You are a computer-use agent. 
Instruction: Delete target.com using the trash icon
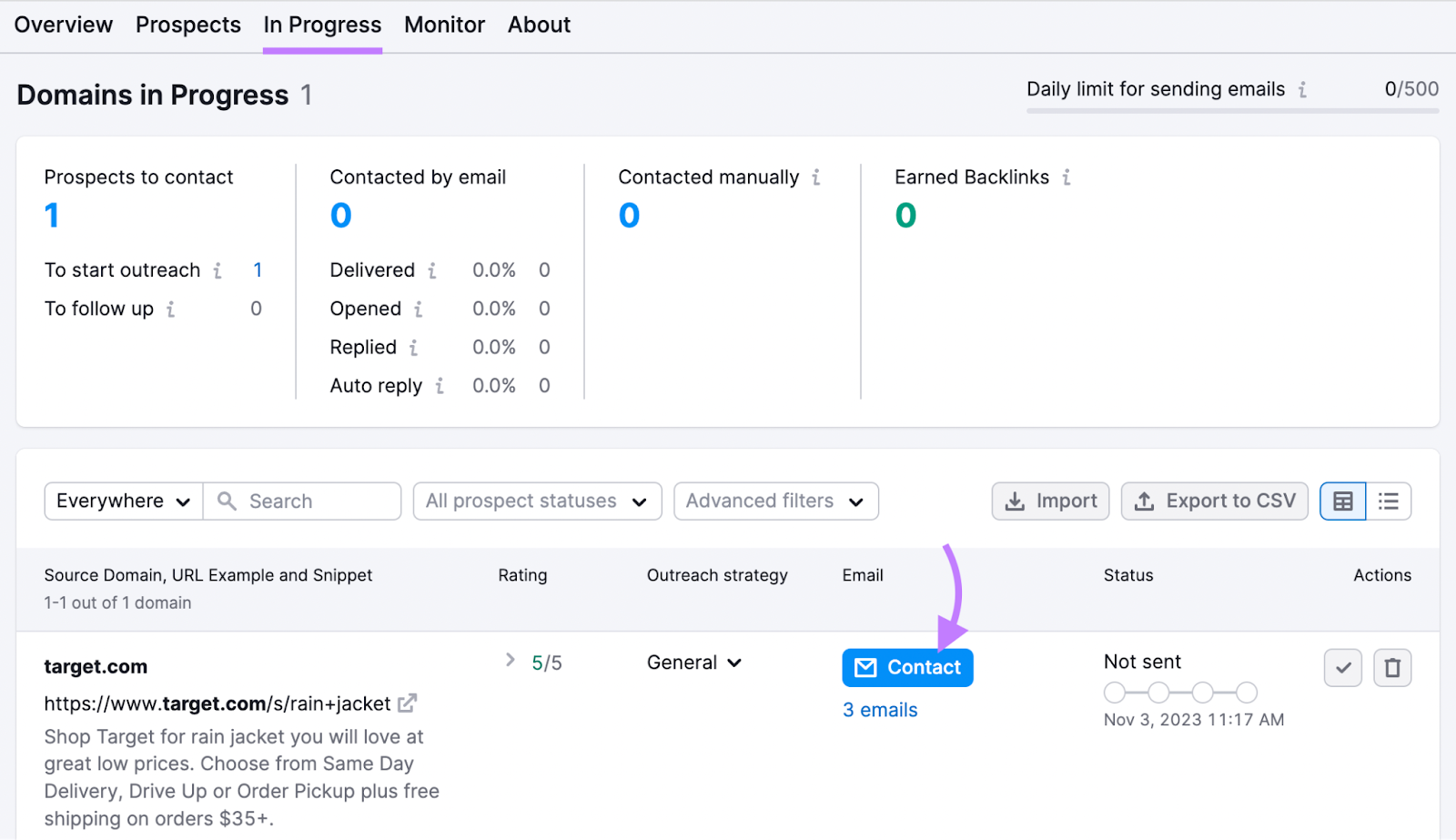1392,667
